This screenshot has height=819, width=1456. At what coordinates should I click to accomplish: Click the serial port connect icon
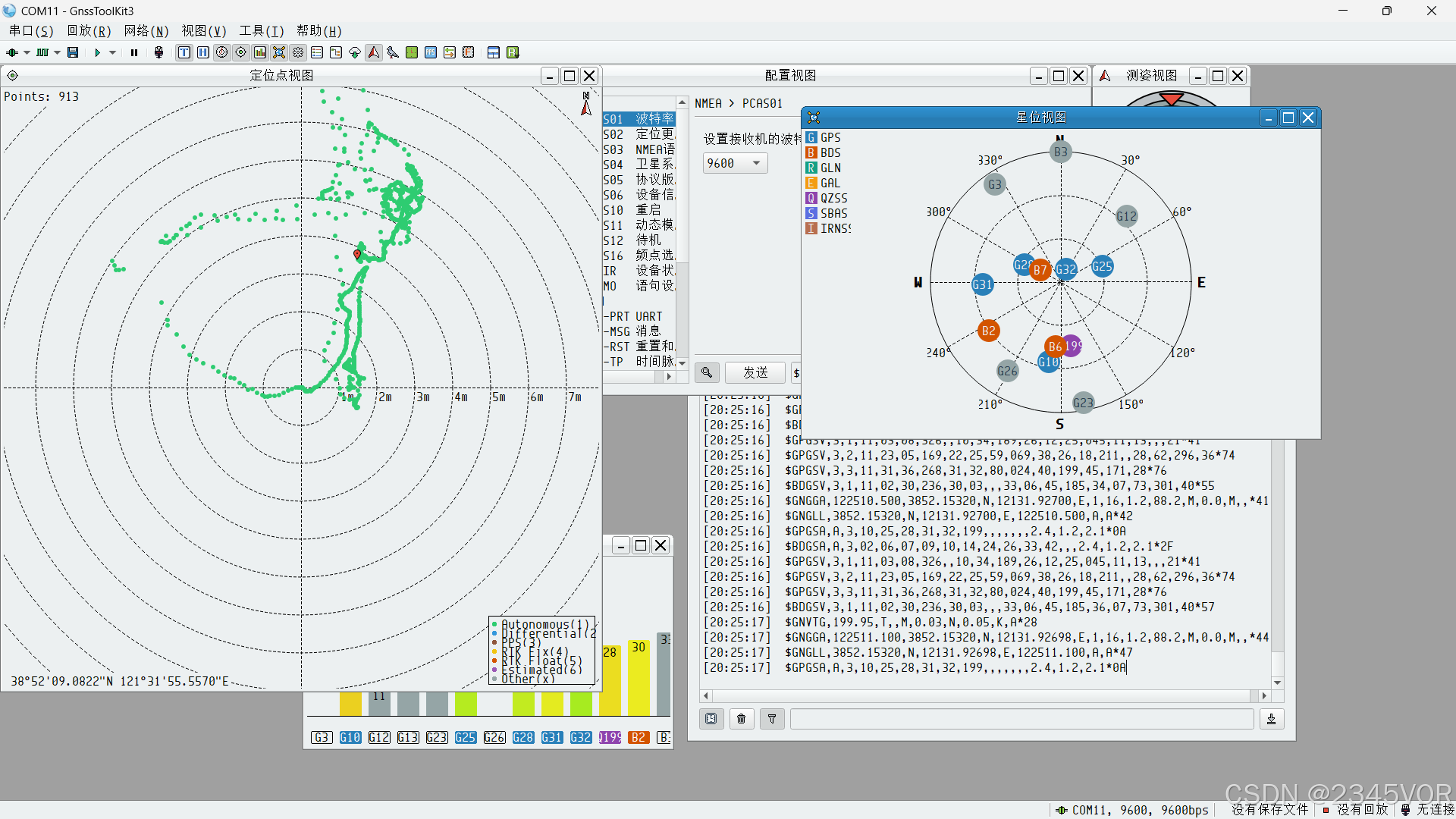(x=12, y=52)
